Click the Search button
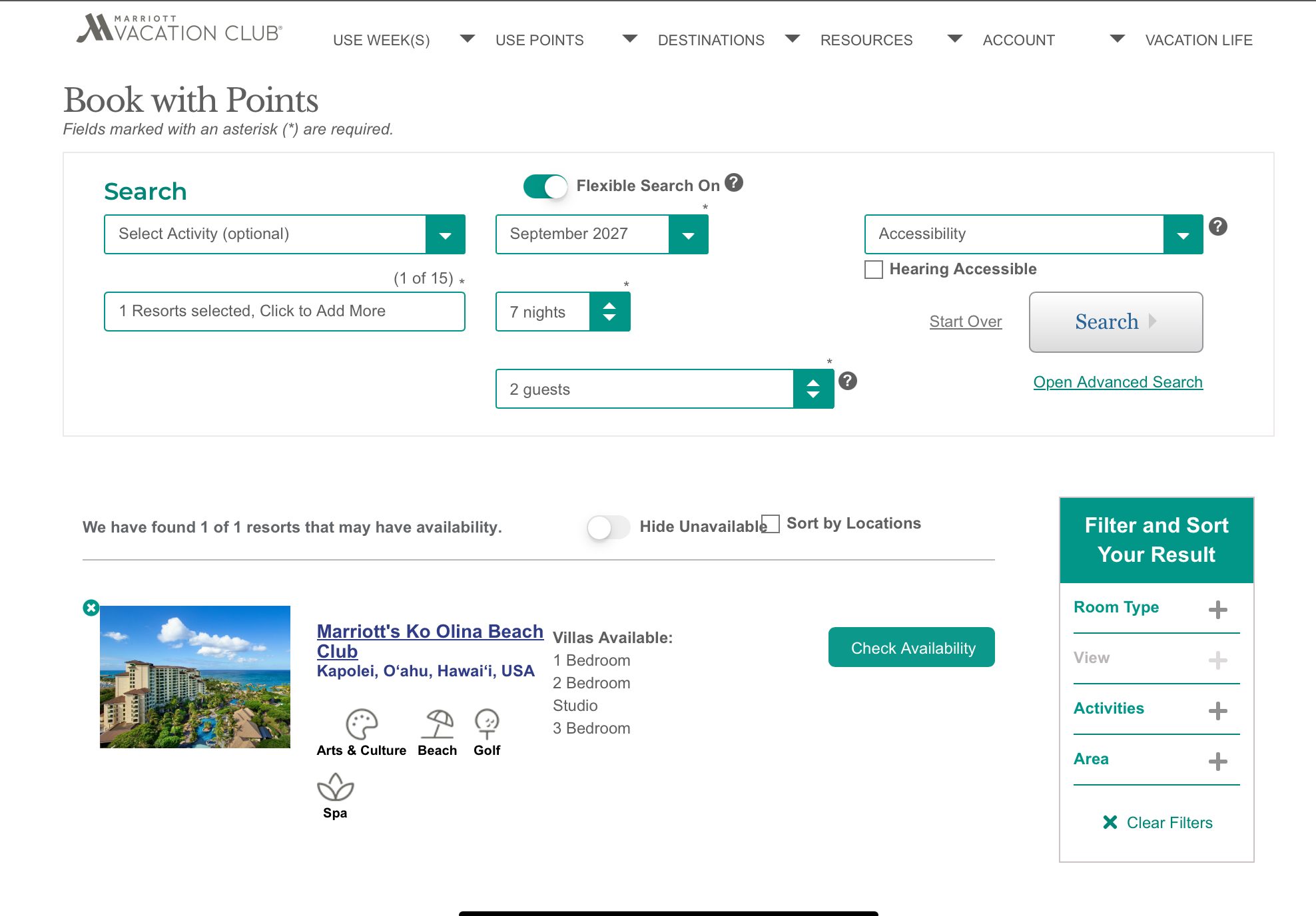 point(1116,322)
